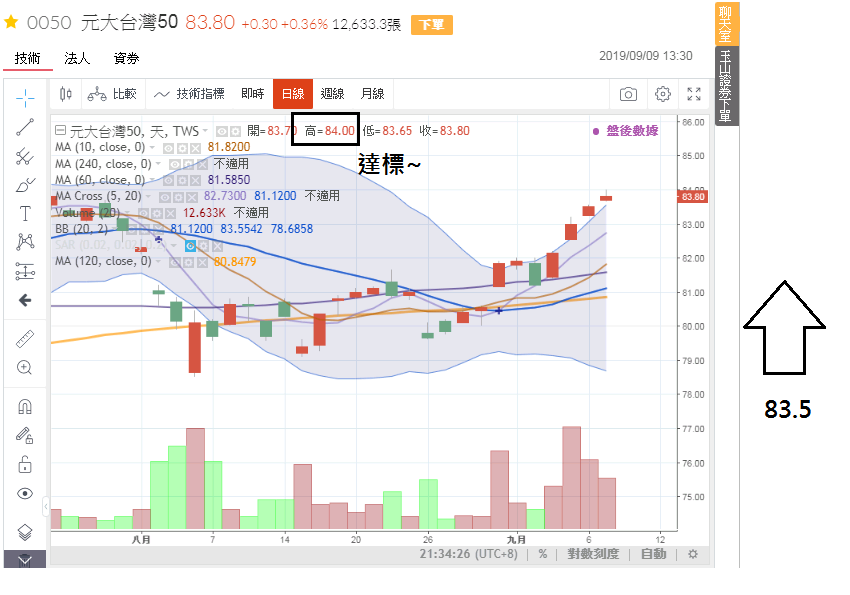This screenshot has width=850, height=595.
Task: Select the 月線 monthly chart tab
Action: point(372,94)
